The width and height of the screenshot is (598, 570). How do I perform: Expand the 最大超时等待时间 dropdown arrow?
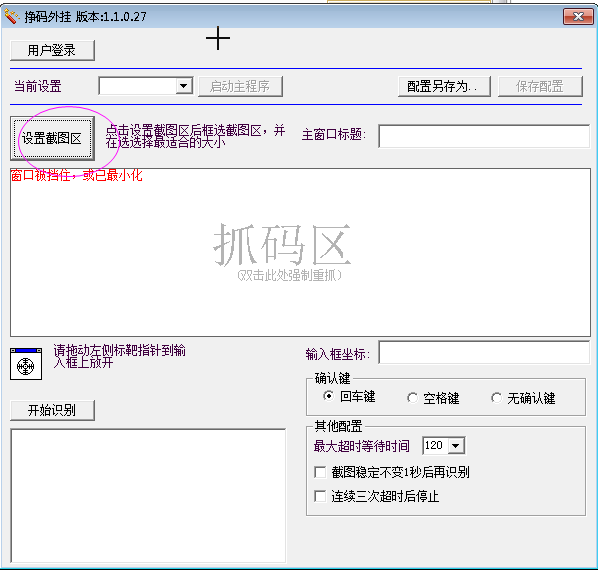click(x=456, y=445)
